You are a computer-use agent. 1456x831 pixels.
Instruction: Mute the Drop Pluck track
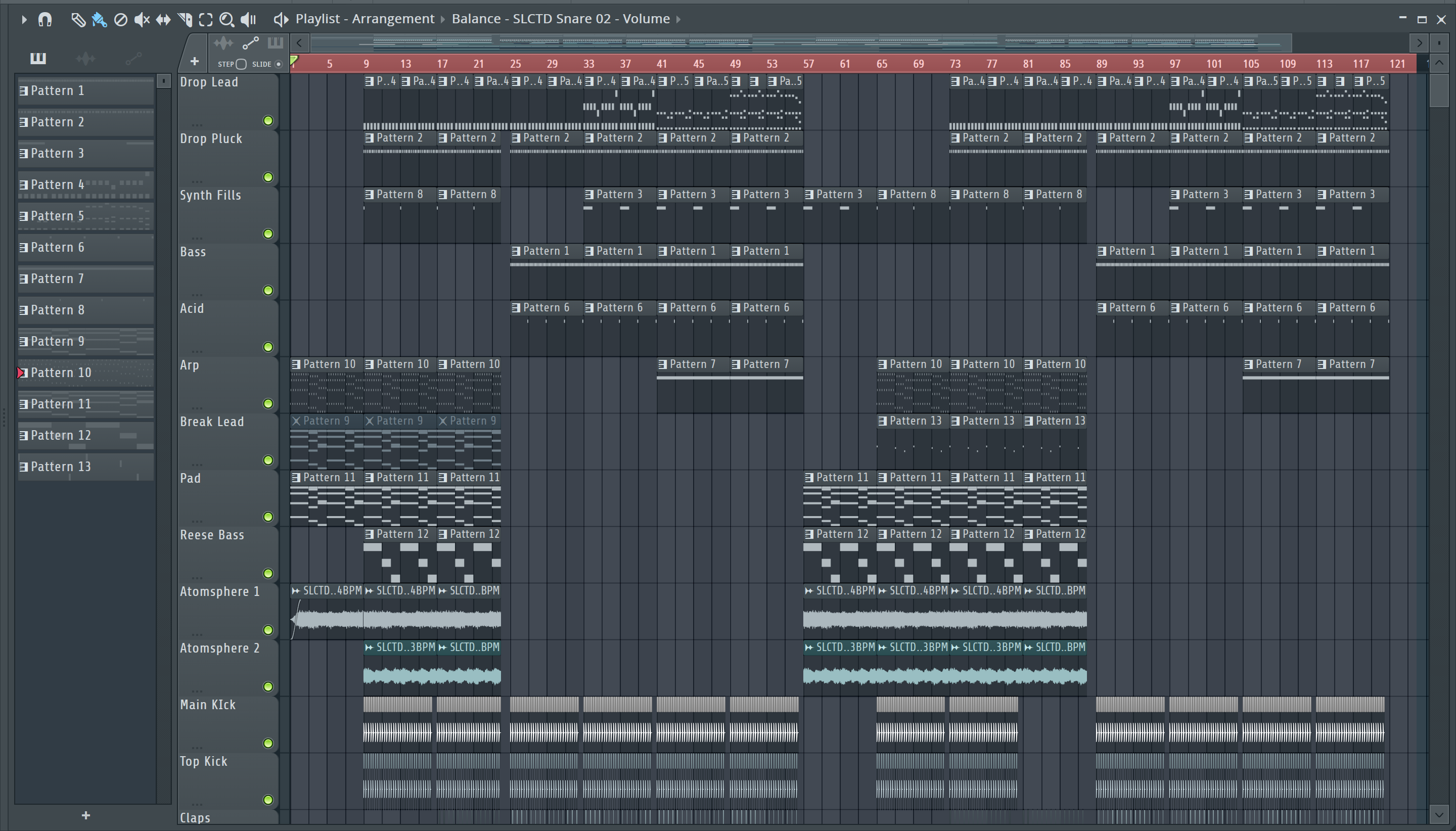coord(267,177)
